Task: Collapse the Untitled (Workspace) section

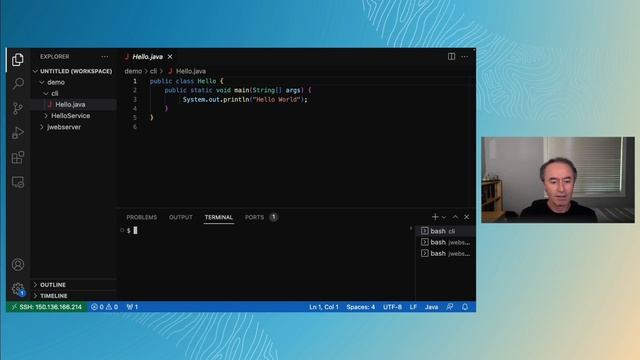Action: 73,71
